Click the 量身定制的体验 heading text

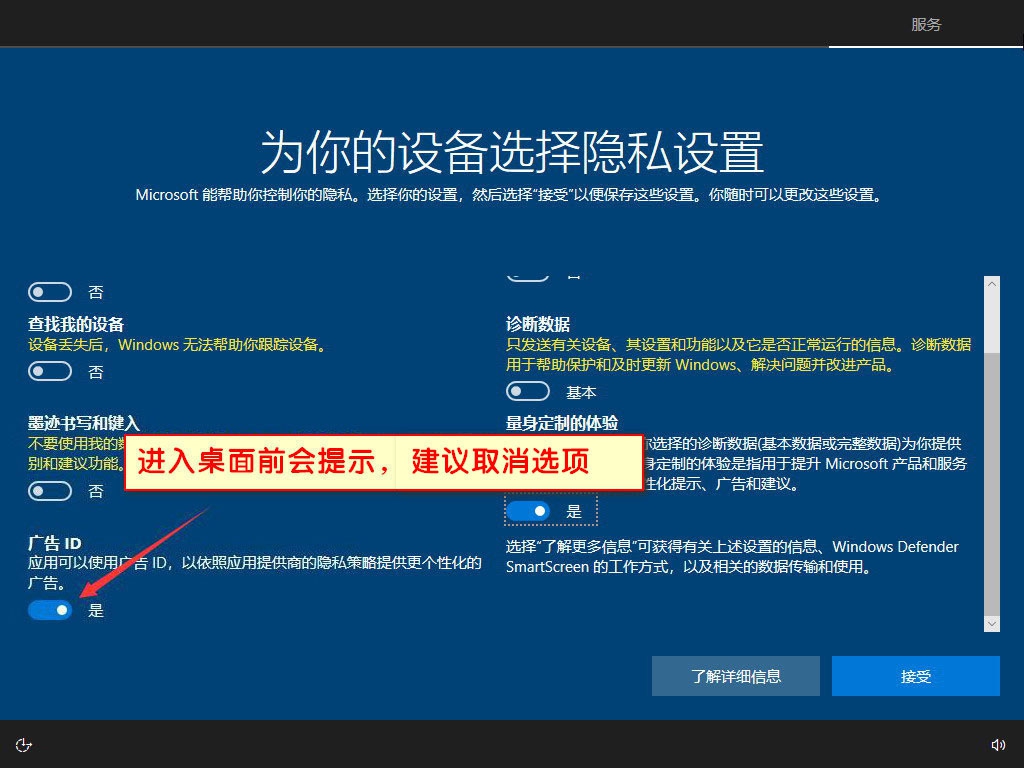pyautogui.click(x=562, y=423)
